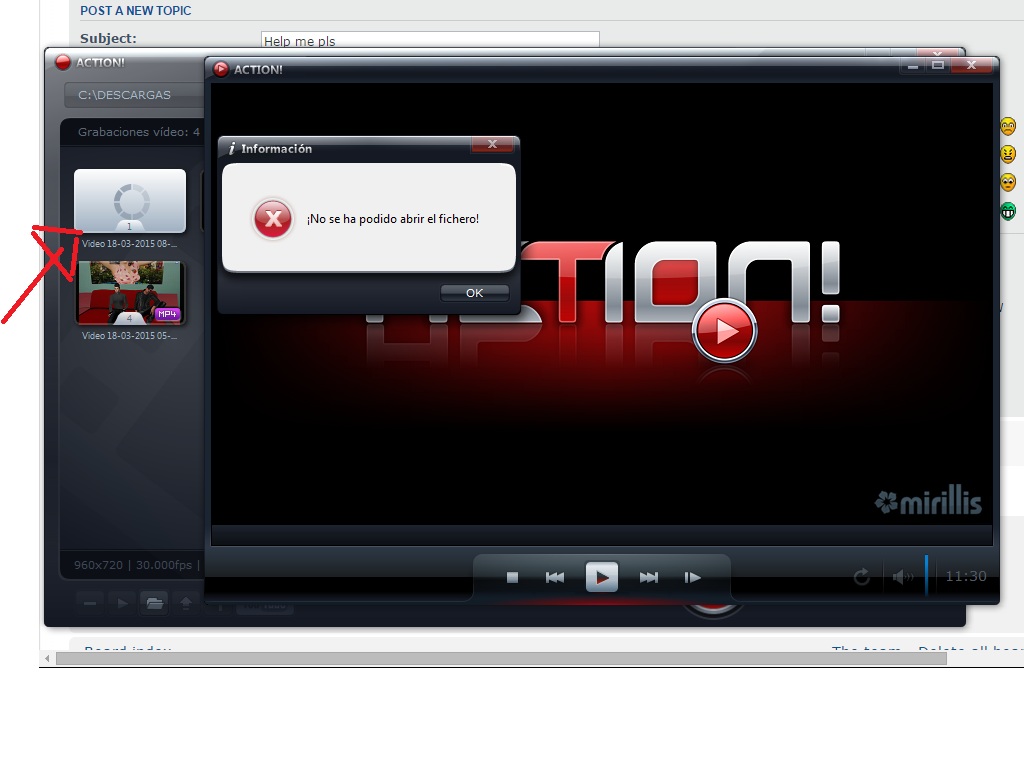Open the recordings folder icon
The width and height of the screenshot is (1024, 768).
pyautogui.click(x=155, y=603)
